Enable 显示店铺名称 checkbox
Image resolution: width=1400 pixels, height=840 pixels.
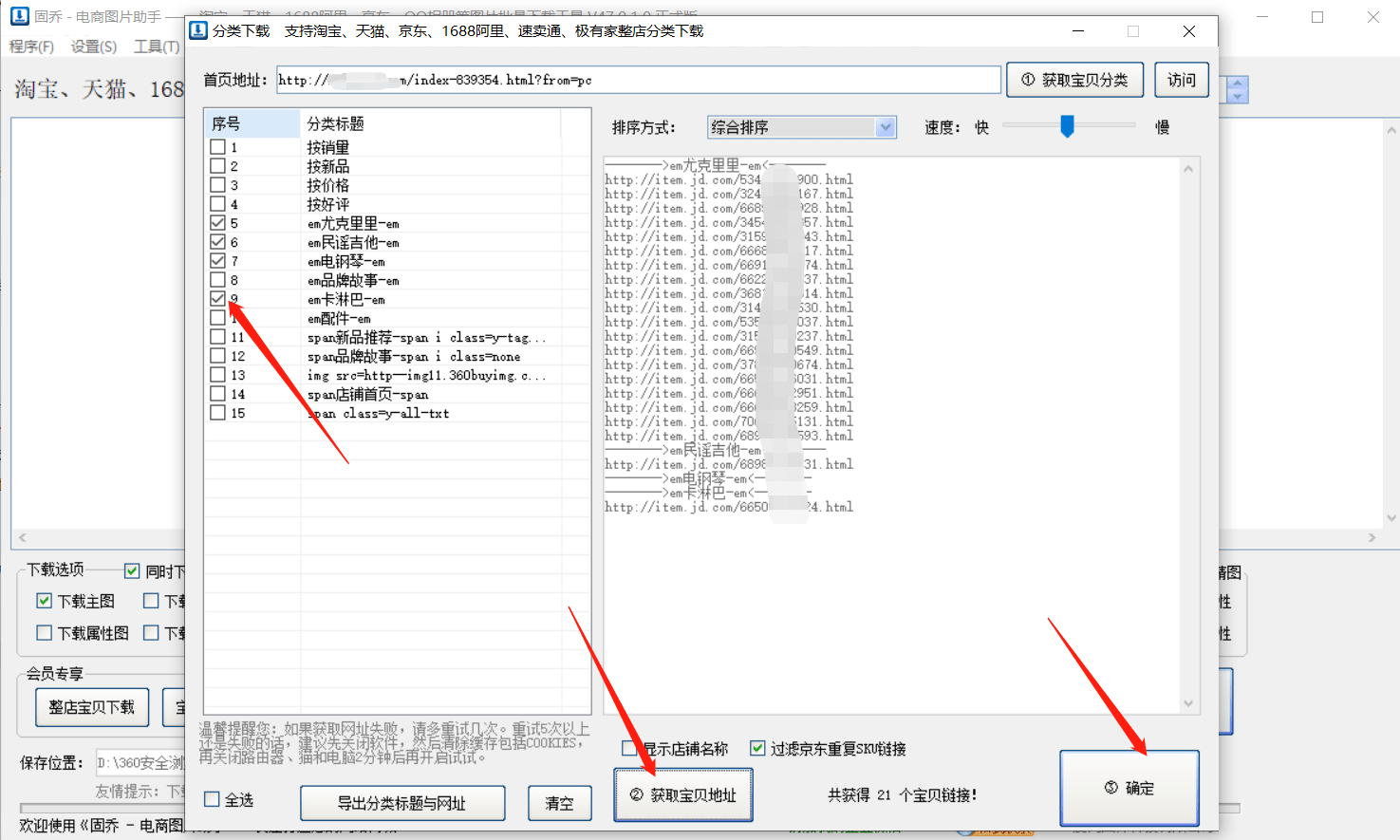[x=629, y=748]
